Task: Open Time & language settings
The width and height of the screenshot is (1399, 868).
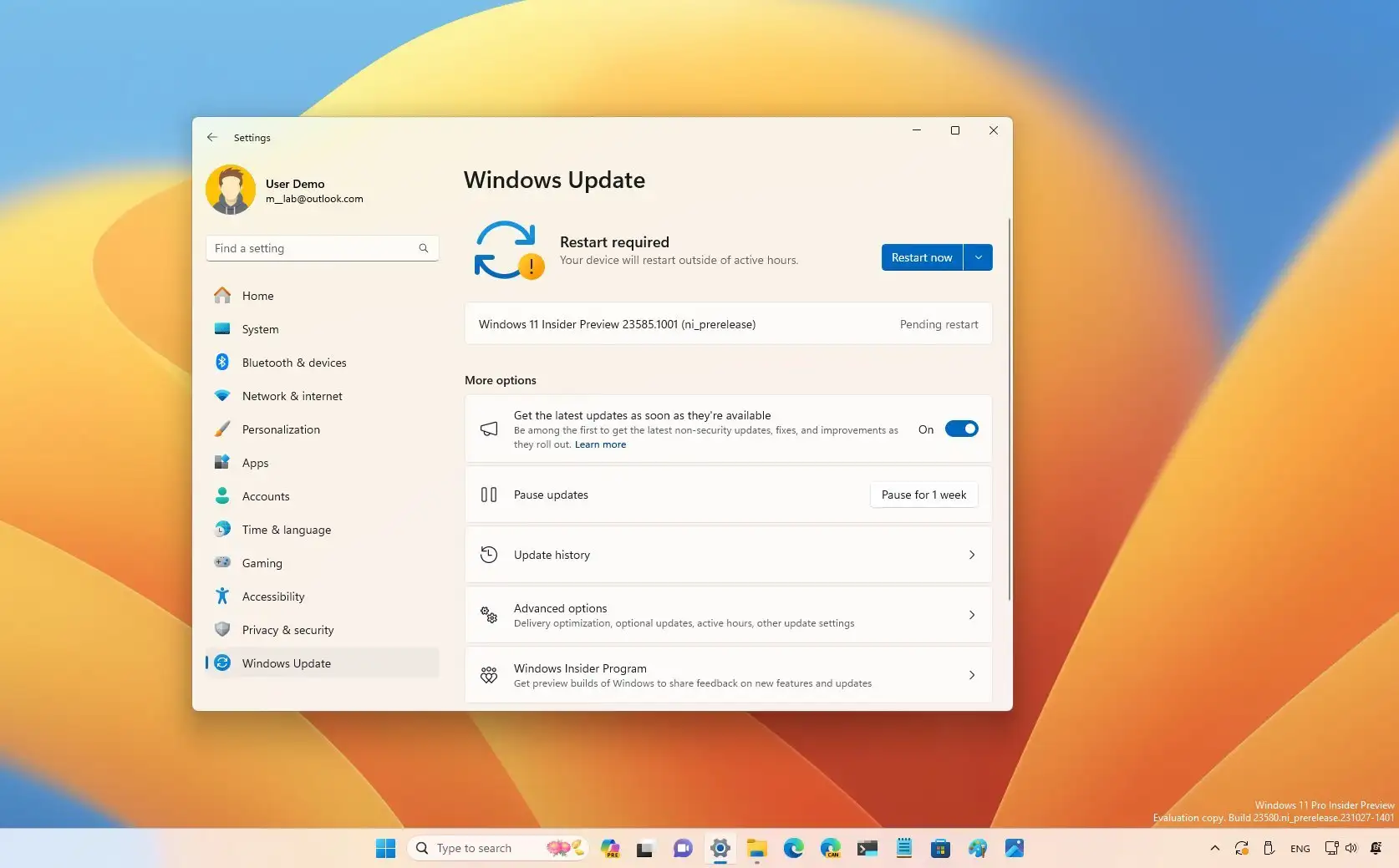Action: pyautogui.click(x=322, y=530)
